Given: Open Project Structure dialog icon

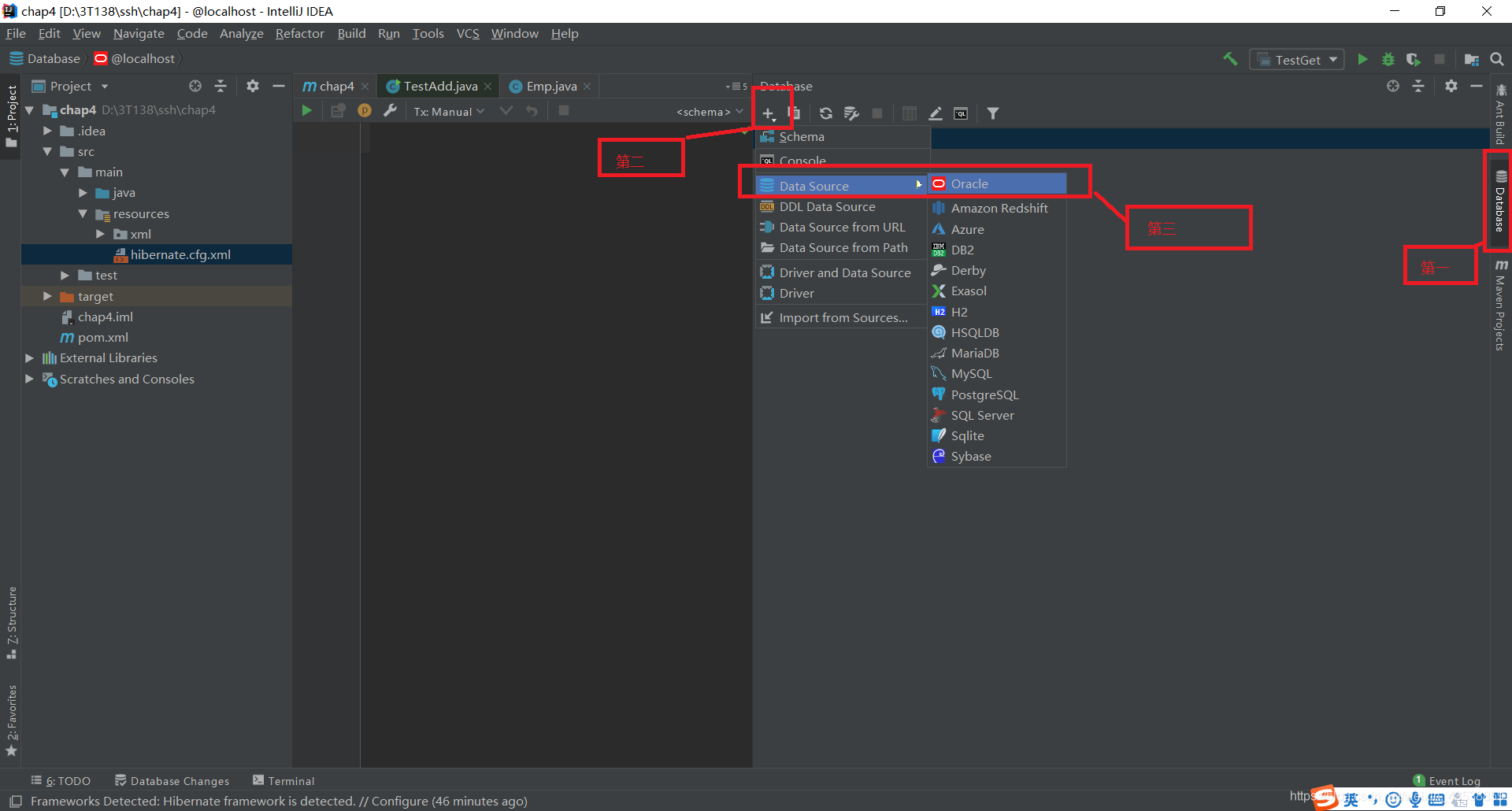Looking at the screenshot, I should pyautogui.click(x=1471, y=59).
